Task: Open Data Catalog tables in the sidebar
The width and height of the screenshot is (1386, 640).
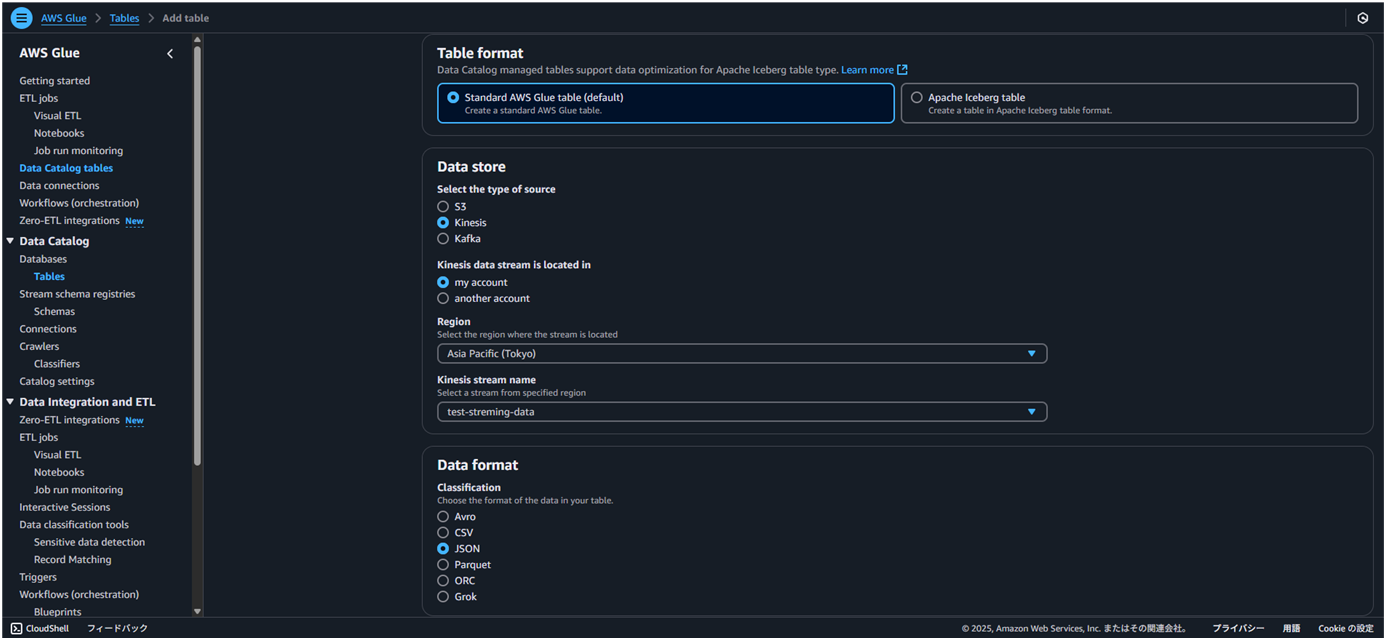Action: (x=66, y=168)
